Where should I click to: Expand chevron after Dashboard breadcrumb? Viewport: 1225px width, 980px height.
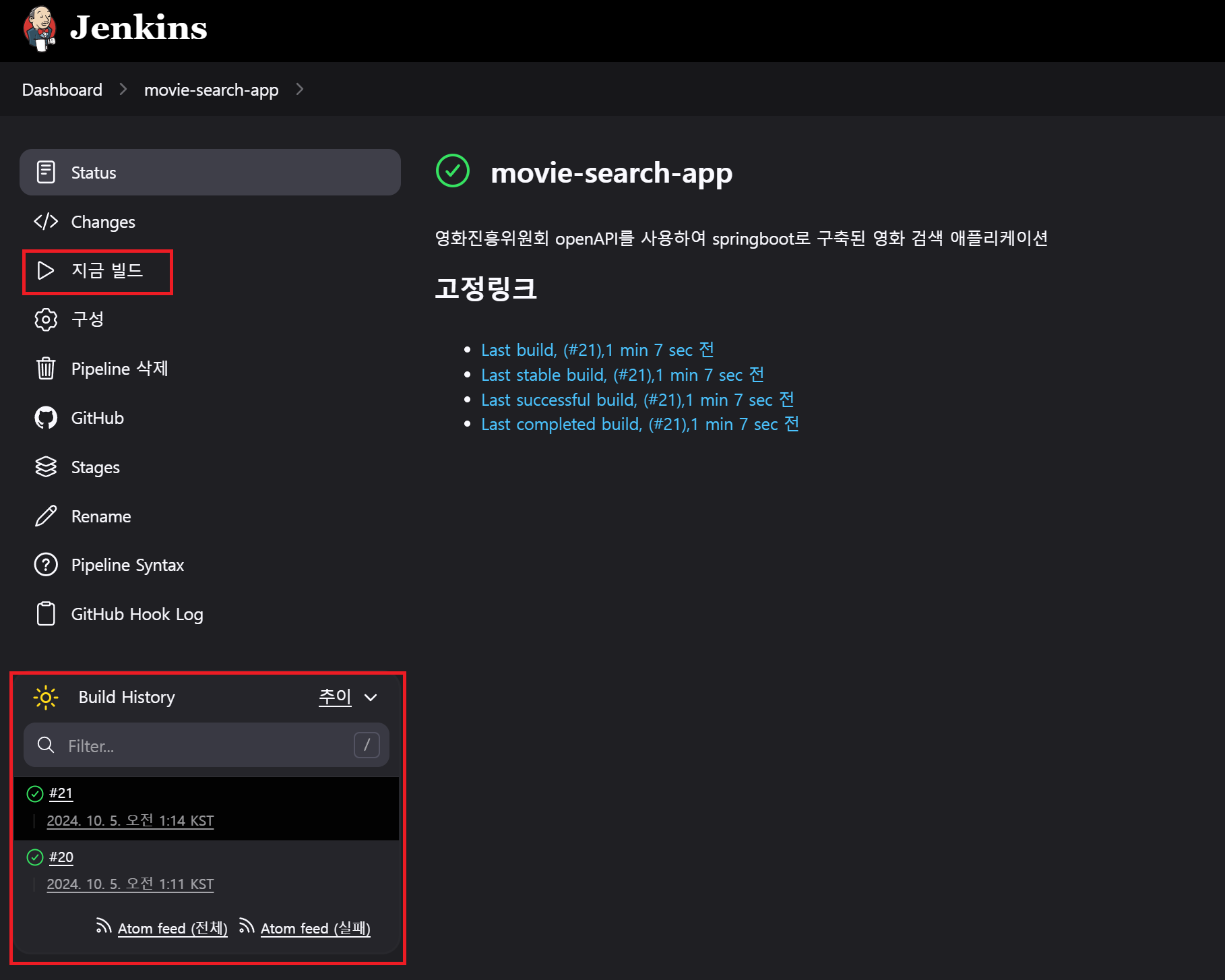[123, 89]
